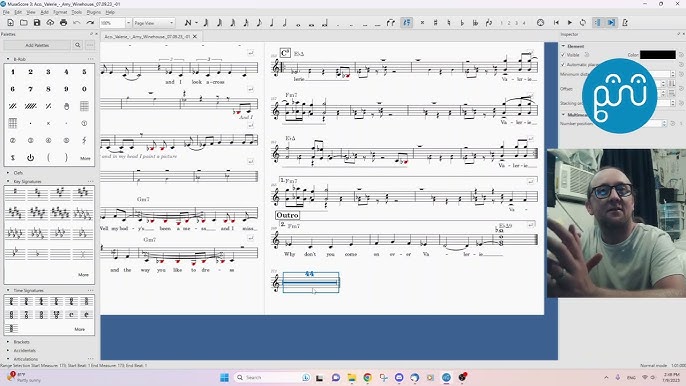Rewind to start position
Screen dimensions: 686x386
556,23
